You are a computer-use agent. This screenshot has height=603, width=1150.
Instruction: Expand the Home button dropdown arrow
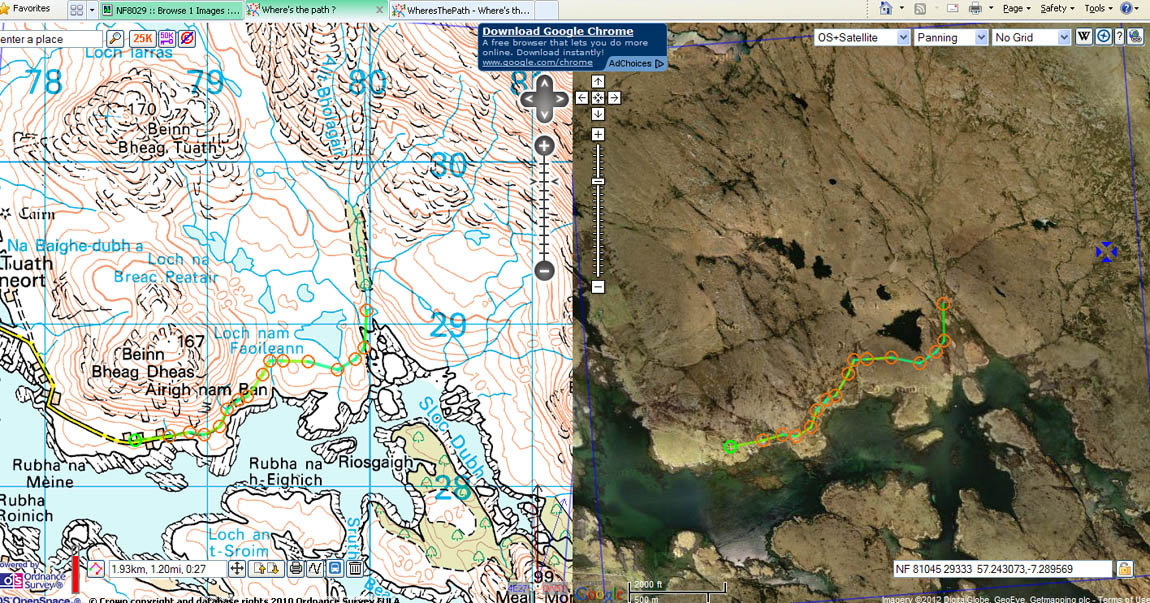[901, 8]
